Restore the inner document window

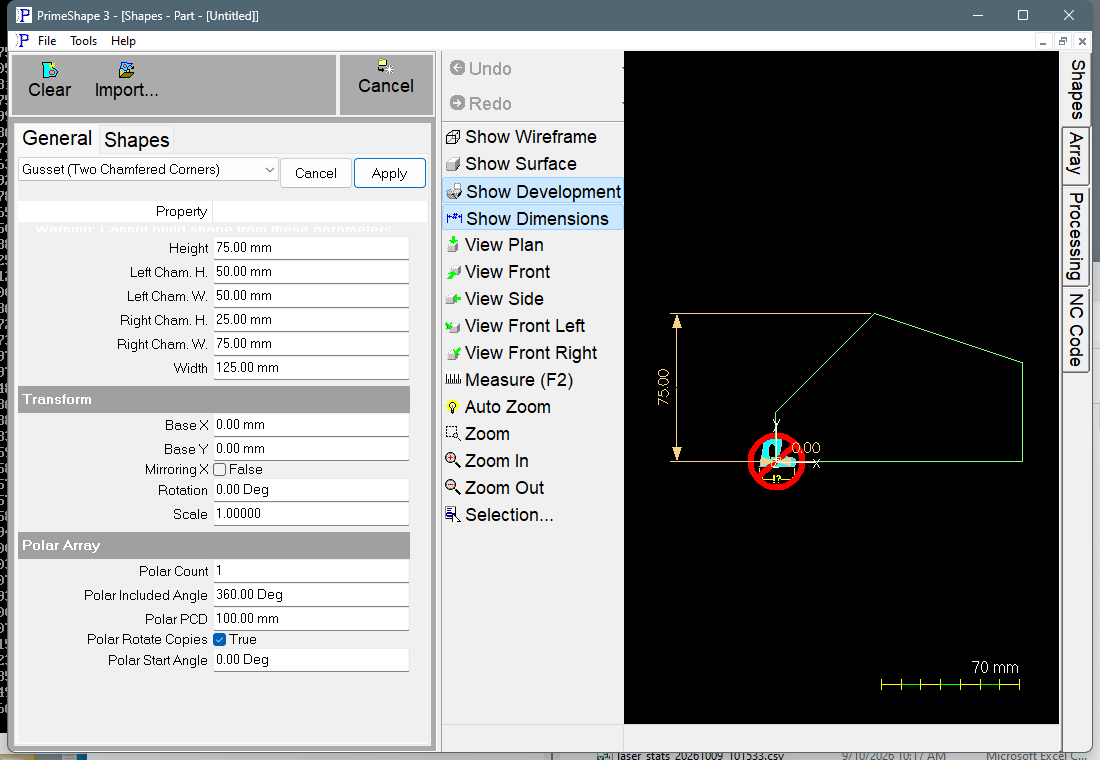[1063, 41]
